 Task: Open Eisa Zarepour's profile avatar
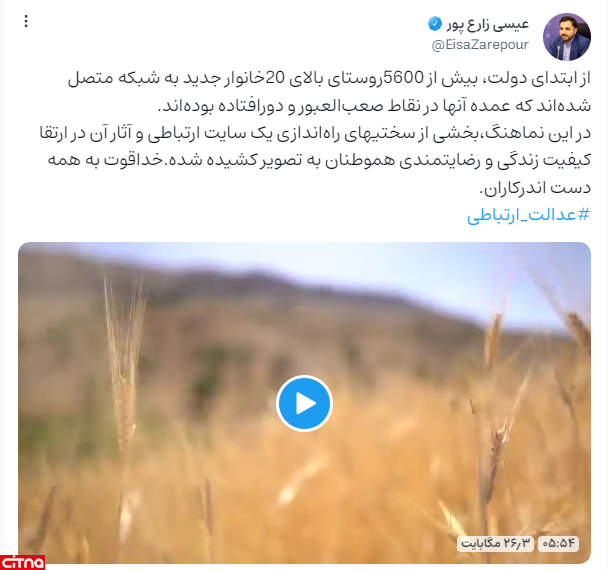(x=567, y=37)
